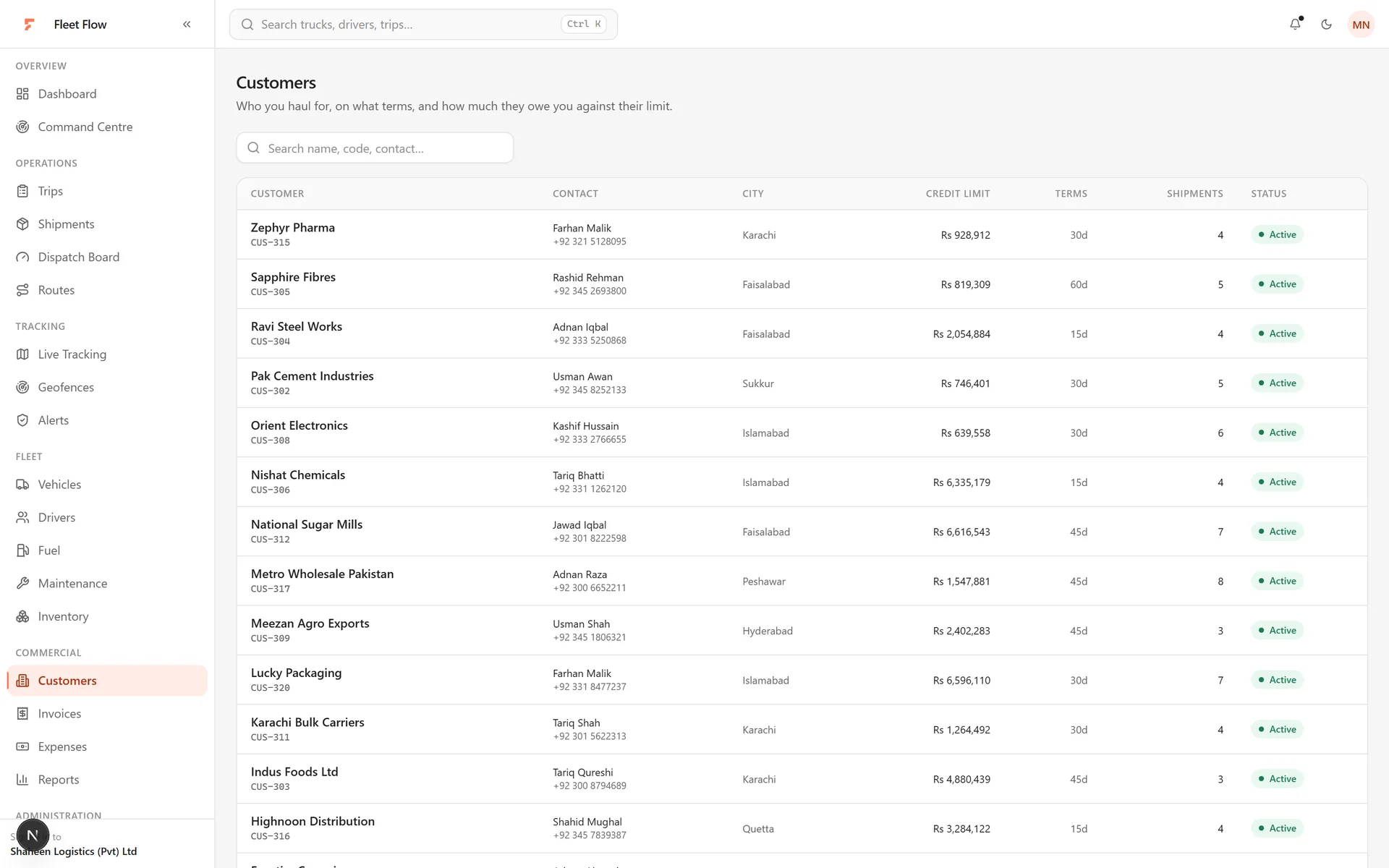
Task: Go to Live Tracking menu label
Action: click(x=72, y=354)
